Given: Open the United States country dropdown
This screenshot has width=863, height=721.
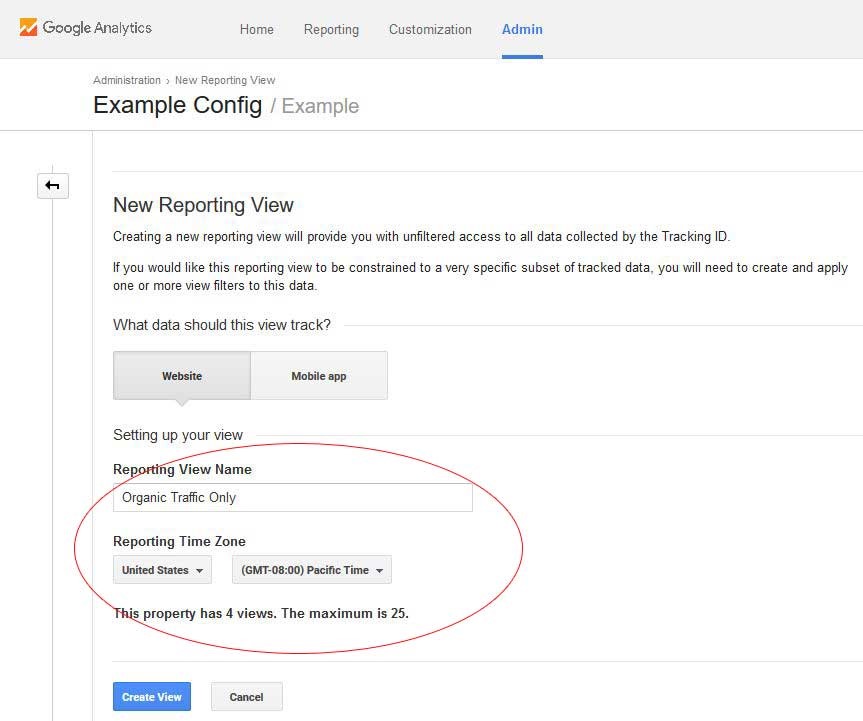Looking at the screenshot, I should click(x=162, y=570).
